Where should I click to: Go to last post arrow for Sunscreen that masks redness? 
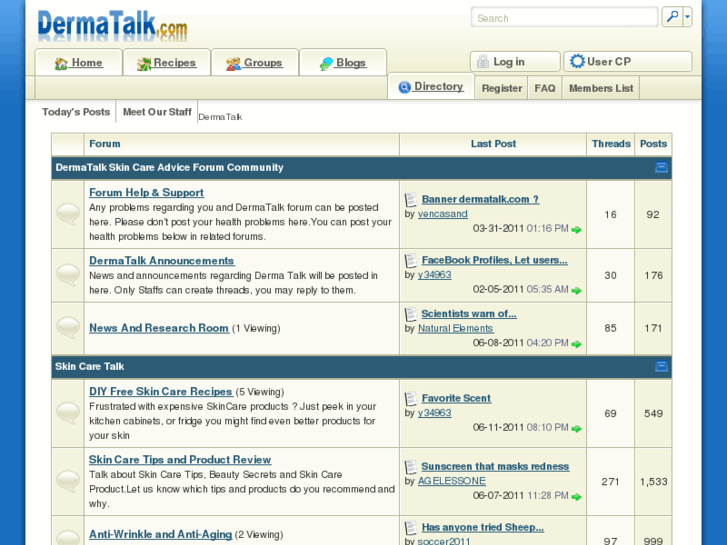[576, 497]
